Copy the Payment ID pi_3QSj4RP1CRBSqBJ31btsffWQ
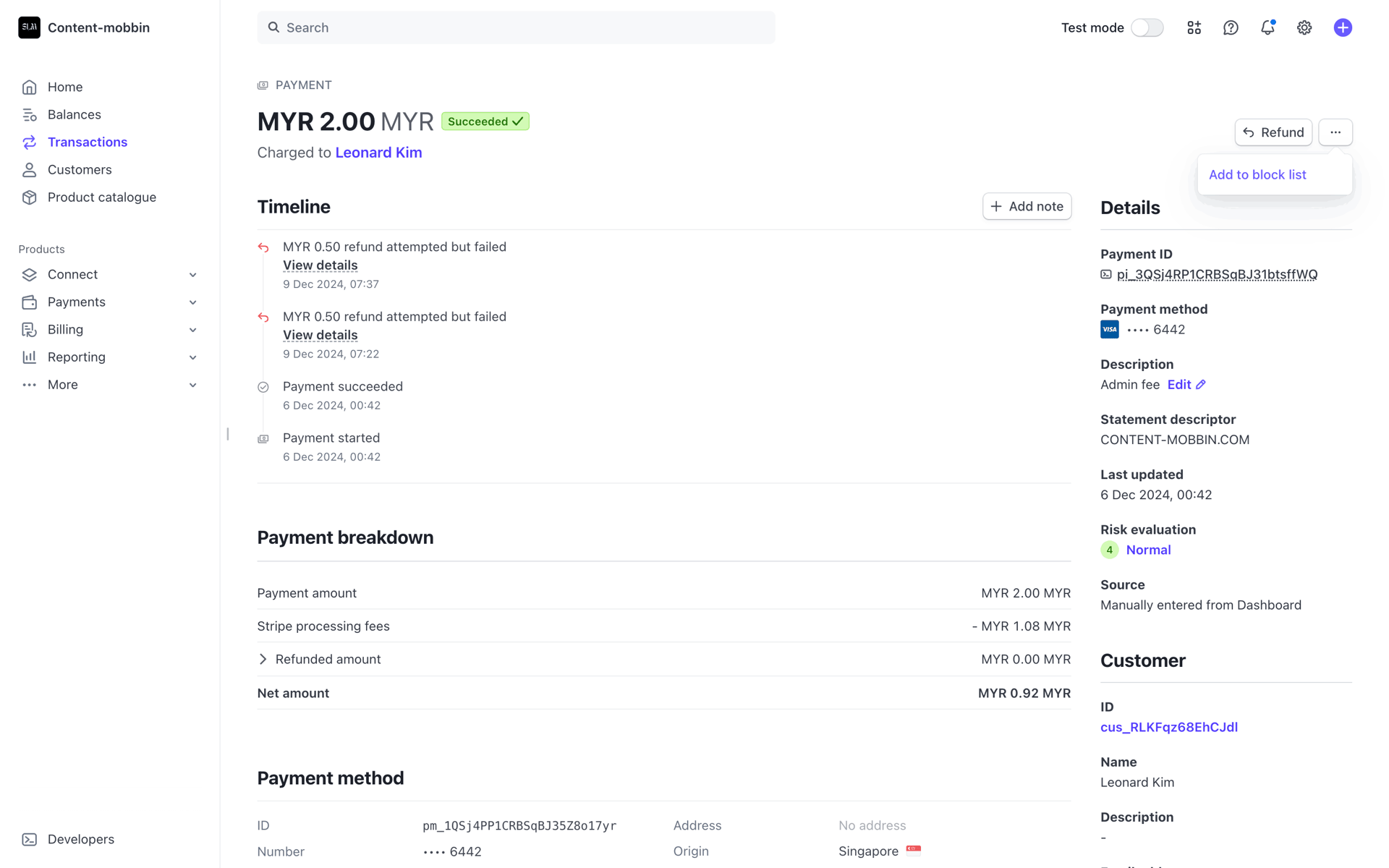1389x868 pixels. pyautogui.click(x=1217, y=274)
